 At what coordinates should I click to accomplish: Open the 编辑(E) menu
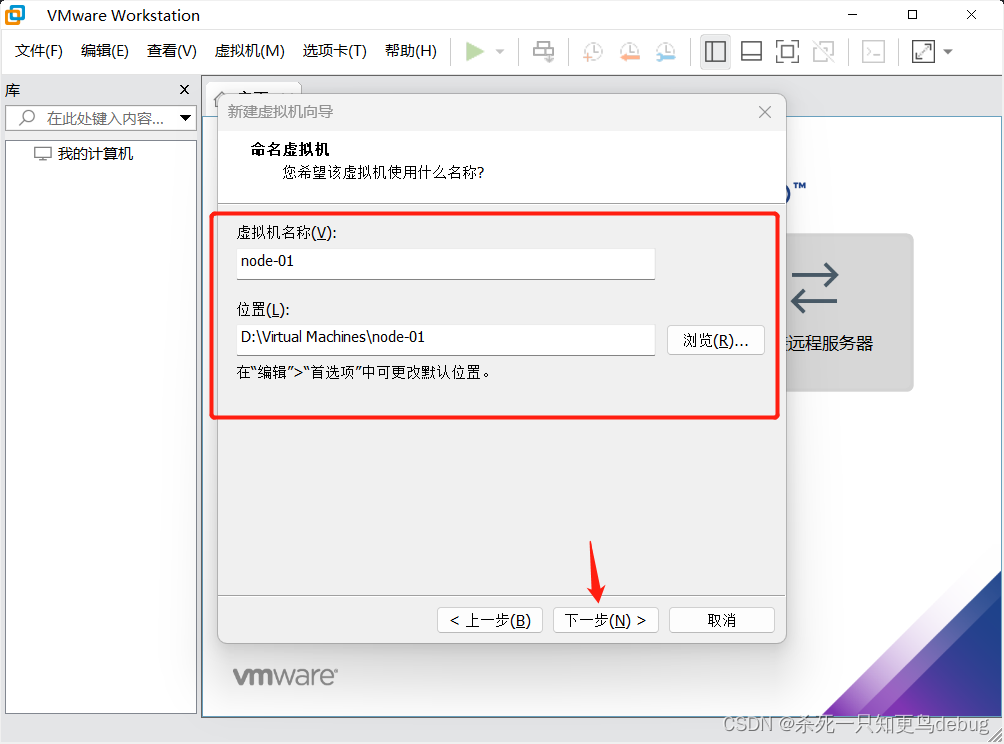pyautogui.click(x=104, y=51)
